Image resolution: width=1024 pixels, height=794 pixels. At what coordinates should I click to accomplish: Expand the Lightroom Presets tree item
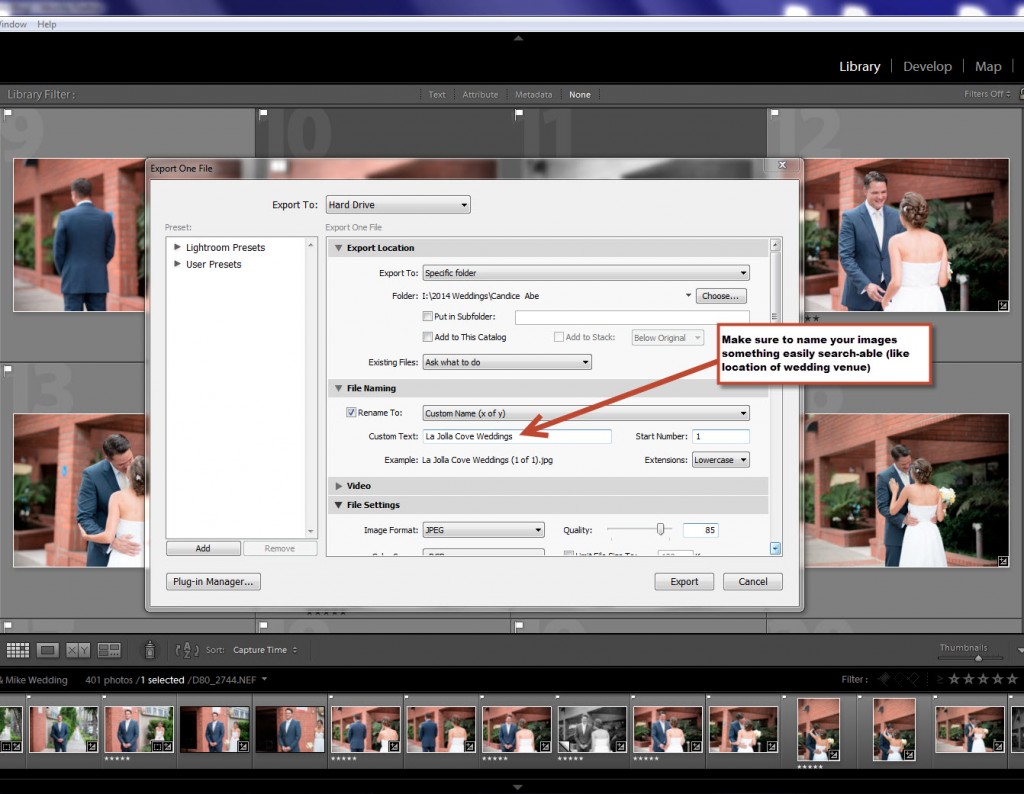coord(178,247)
